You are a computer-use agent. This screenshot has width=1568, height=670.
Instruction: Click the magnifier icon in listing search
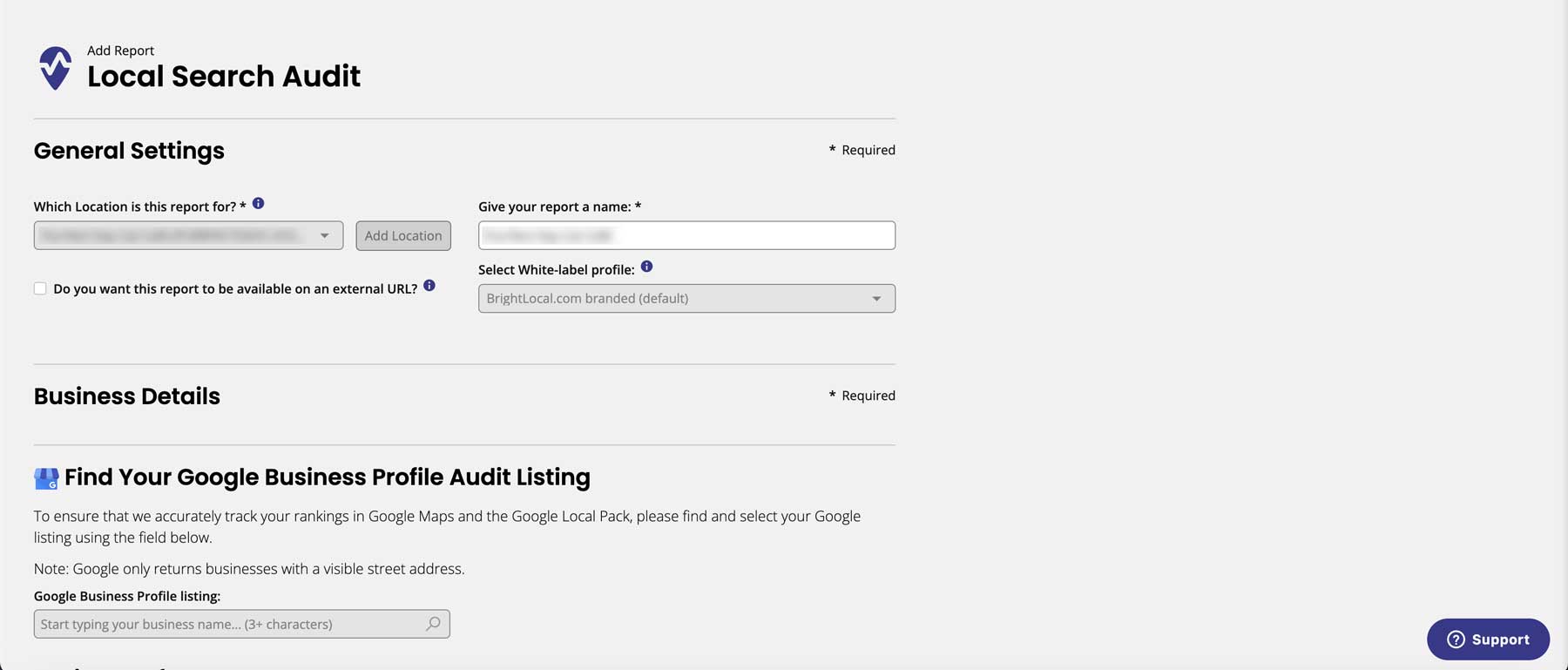coord(433,624)
